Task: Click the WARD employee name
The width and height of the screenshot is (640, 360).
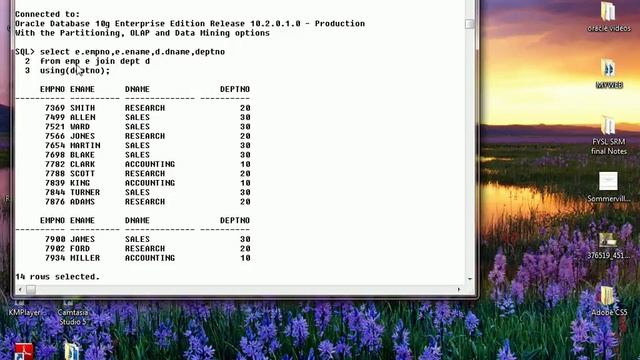Action: (80, 127)
